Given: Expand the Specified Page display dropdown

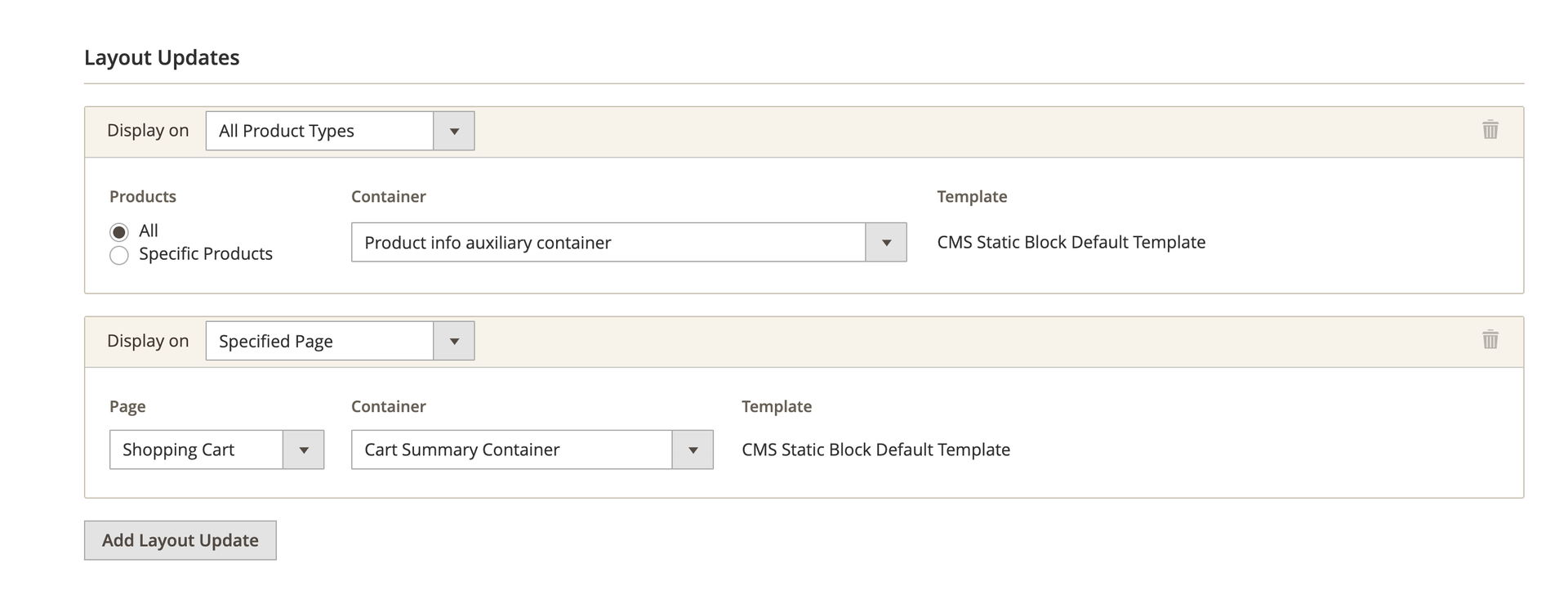Looking at the screenshot, I should 340,341.
